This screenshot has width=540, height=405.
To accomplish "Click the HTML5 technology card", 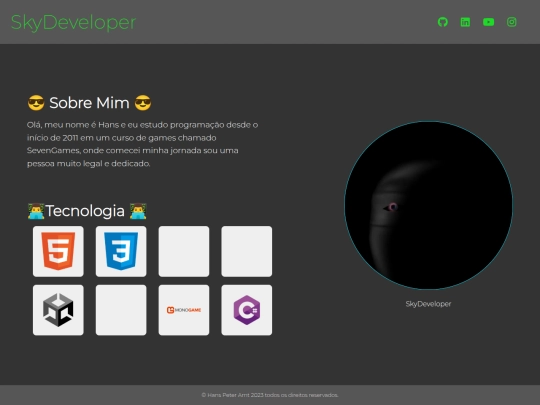I will tap(58, 251).
